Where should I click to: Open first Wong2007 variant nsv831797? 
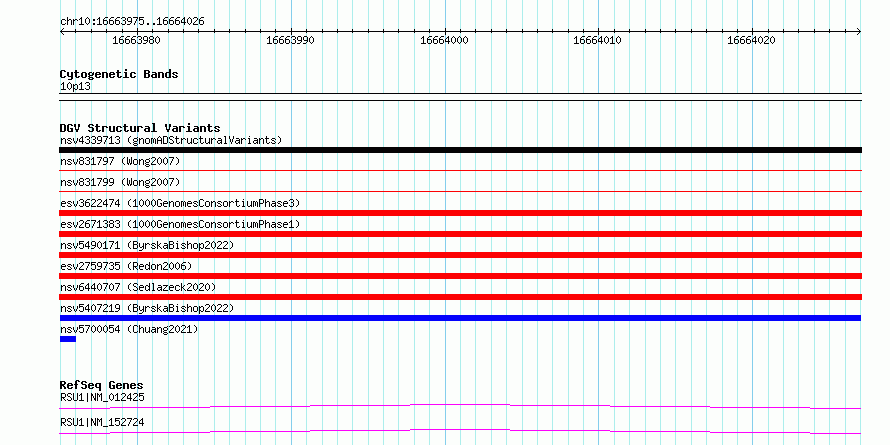pos(120,162)
